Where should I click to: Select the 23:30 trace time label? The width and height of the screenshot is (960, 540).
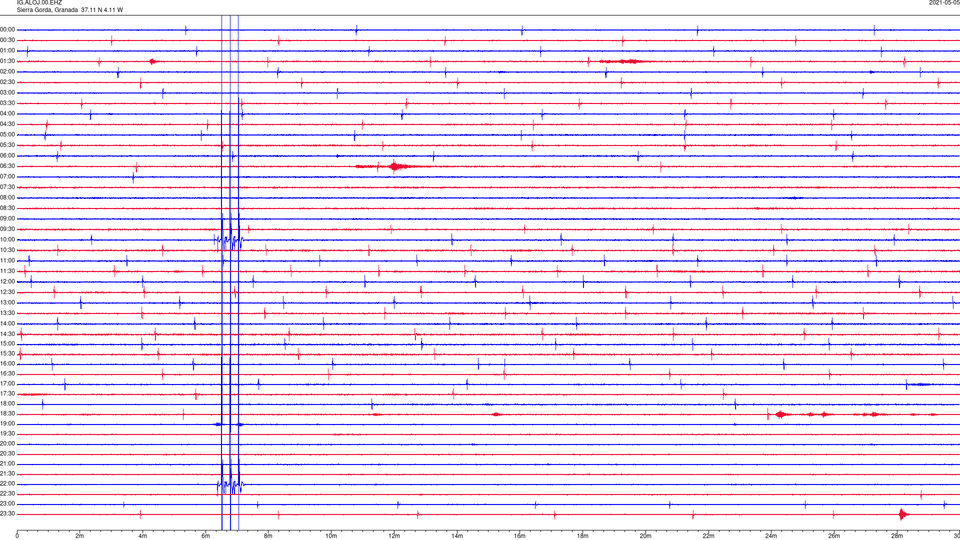click(x=8, y=514)
